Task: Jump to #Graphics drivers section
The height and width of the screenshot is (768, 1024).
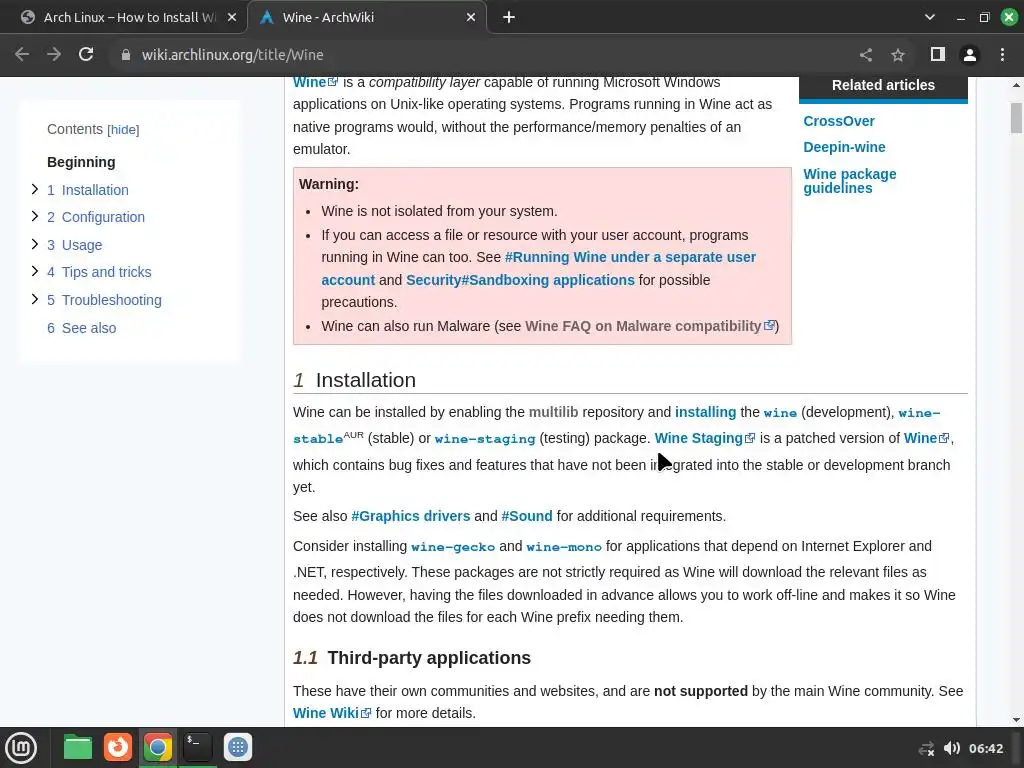Action: pos(410,516)
